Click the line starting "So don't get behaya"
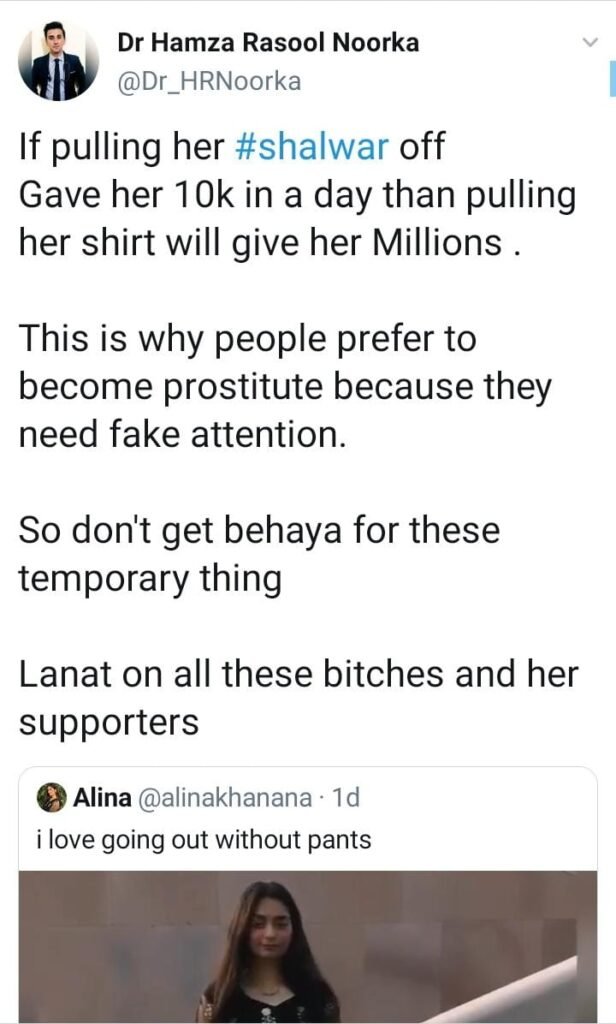Screen dimensions: 616x1024 click(x=259, y=530)
